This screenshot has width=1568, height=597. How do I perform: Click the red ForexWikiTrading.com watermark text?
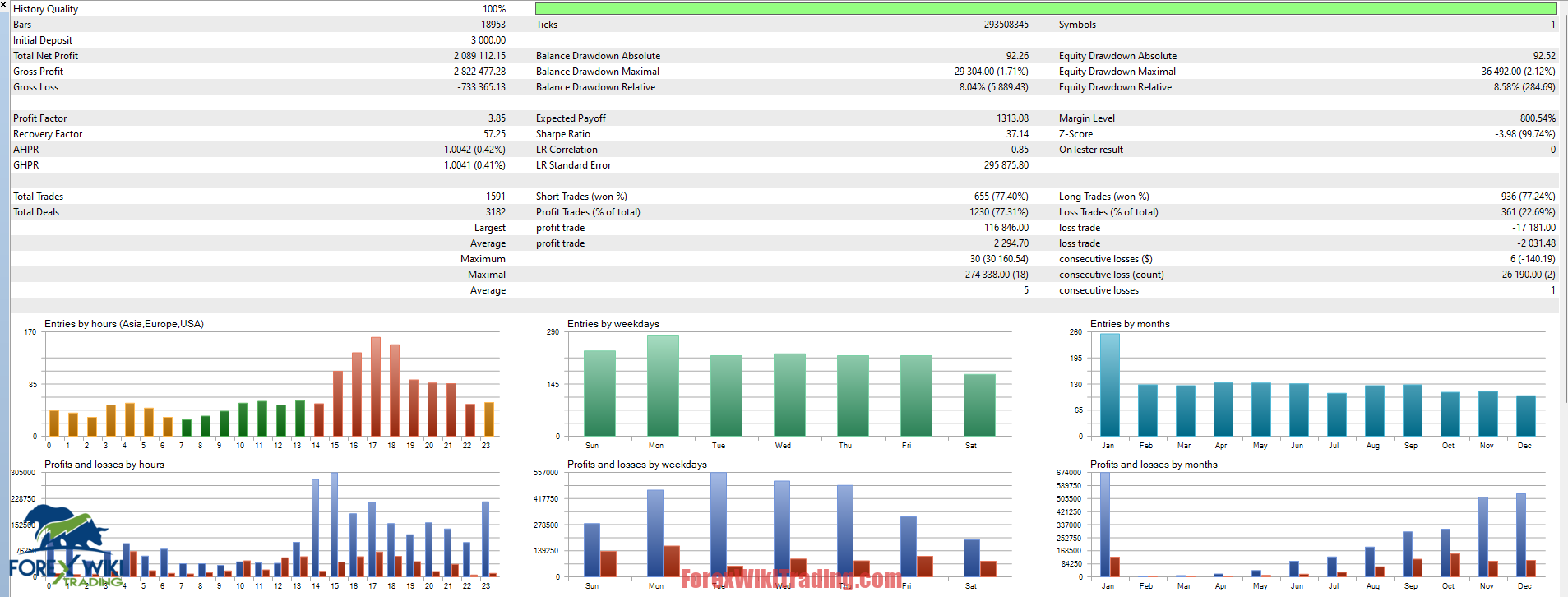click(791, 580)
